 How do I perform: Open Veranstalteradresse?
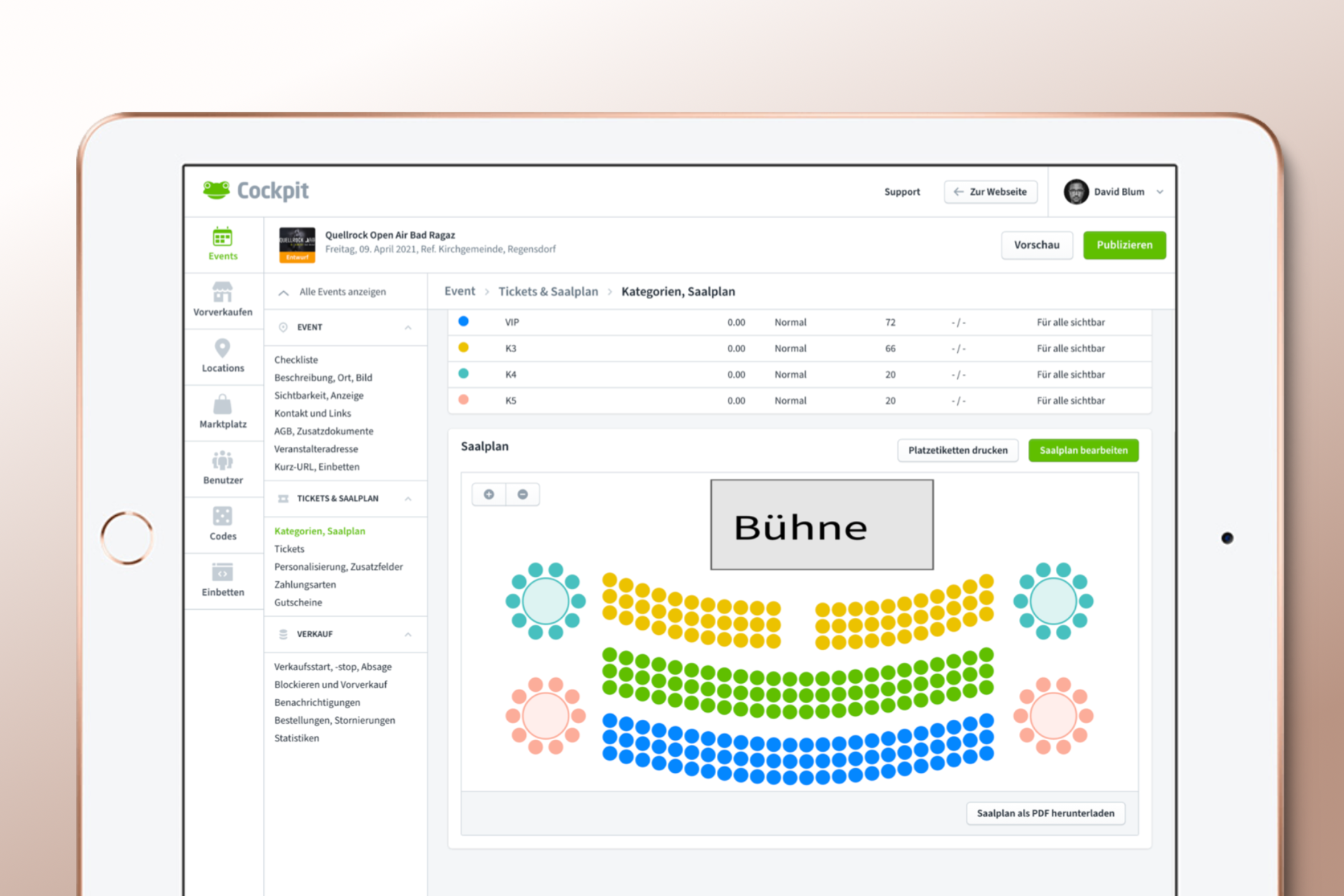coord(316,449)
